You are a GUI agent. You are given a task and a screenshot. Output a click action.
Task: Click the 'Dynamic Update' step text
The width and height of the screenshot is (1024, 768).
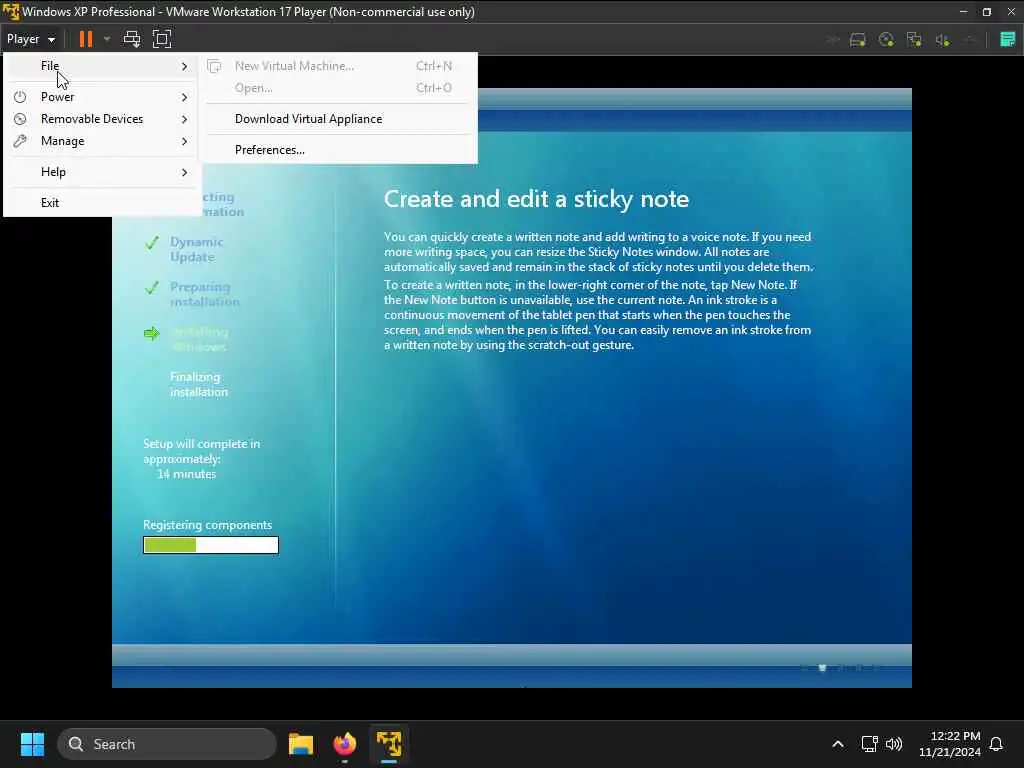tap(197, 249)
